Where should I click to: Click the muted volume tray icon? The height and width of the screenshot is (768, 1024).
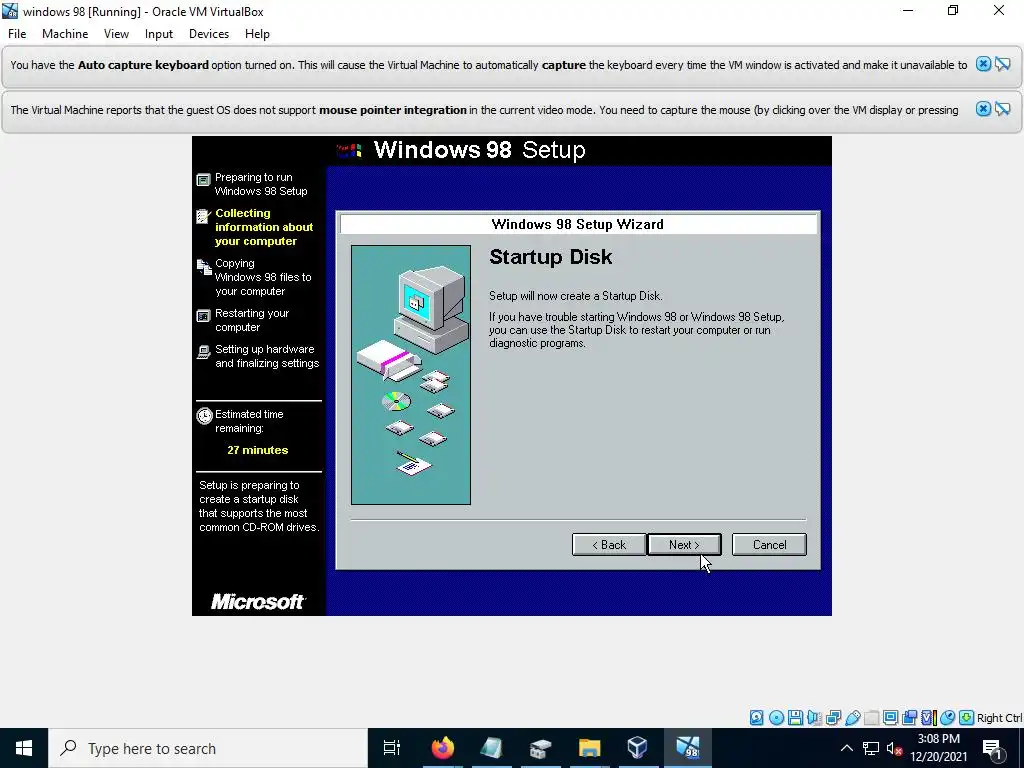click(894, 748)
